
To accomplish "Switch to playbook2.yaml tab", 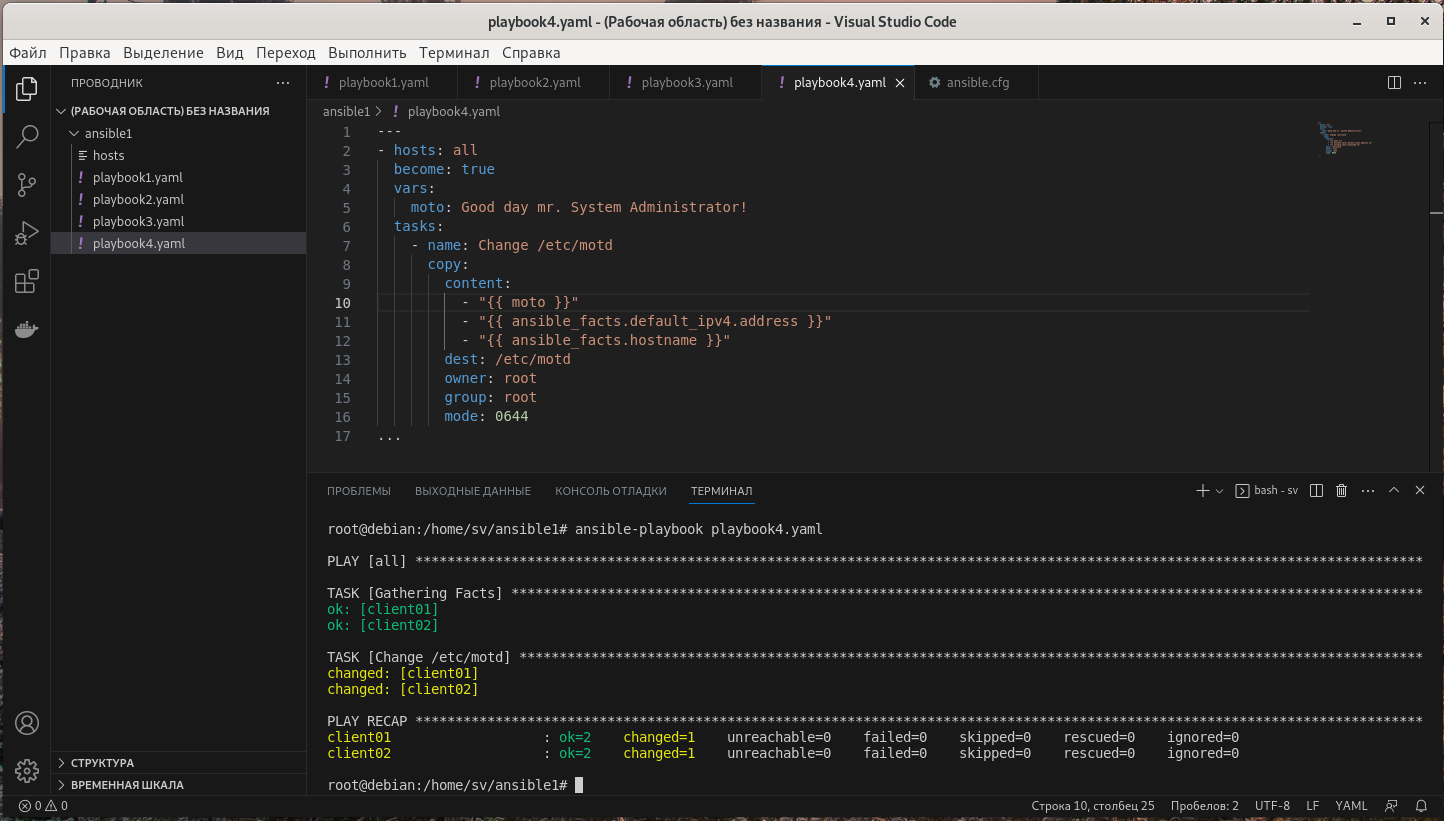I will pyautogui.click(x=534, y=83).
